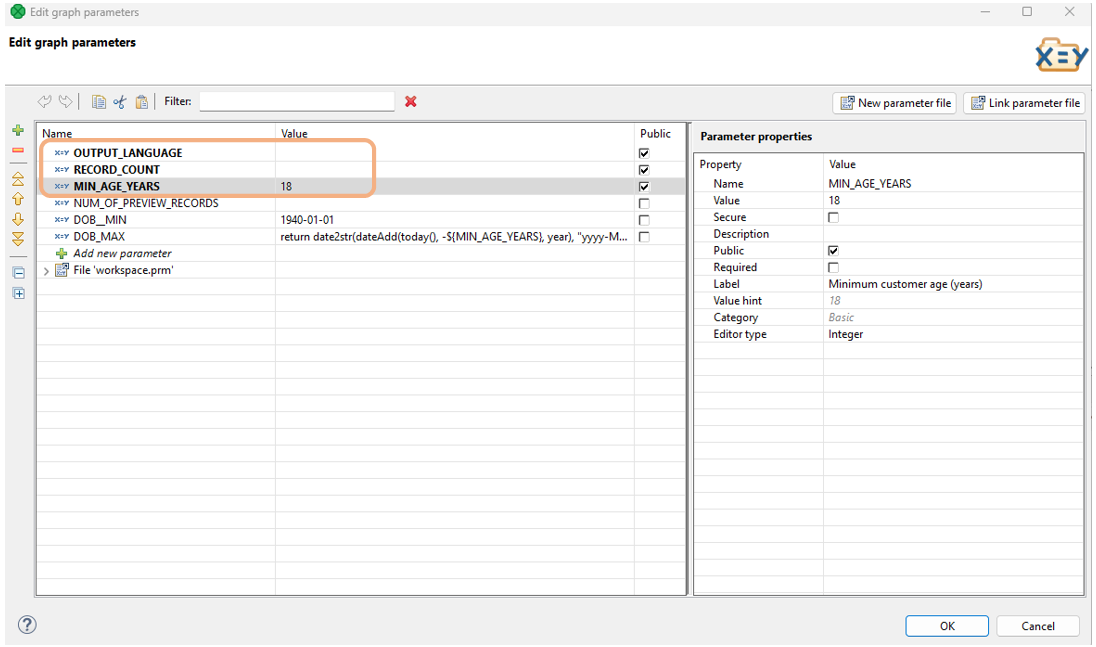Click the Cut scissors icon

(x=120, y=102)
